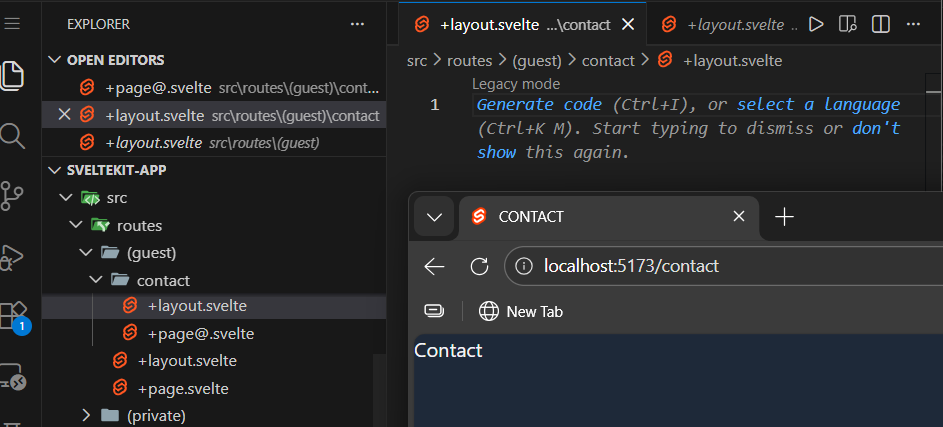Collapse the src folder
This screenshot has height=427, width=943.
65,197
